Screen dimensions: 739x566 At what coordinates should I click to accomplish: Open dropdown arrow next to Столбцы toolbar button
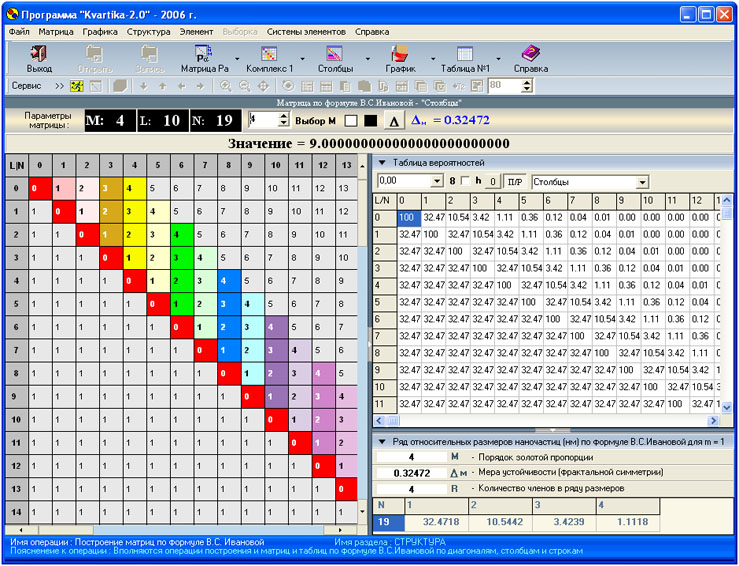[x=368, y=59]
